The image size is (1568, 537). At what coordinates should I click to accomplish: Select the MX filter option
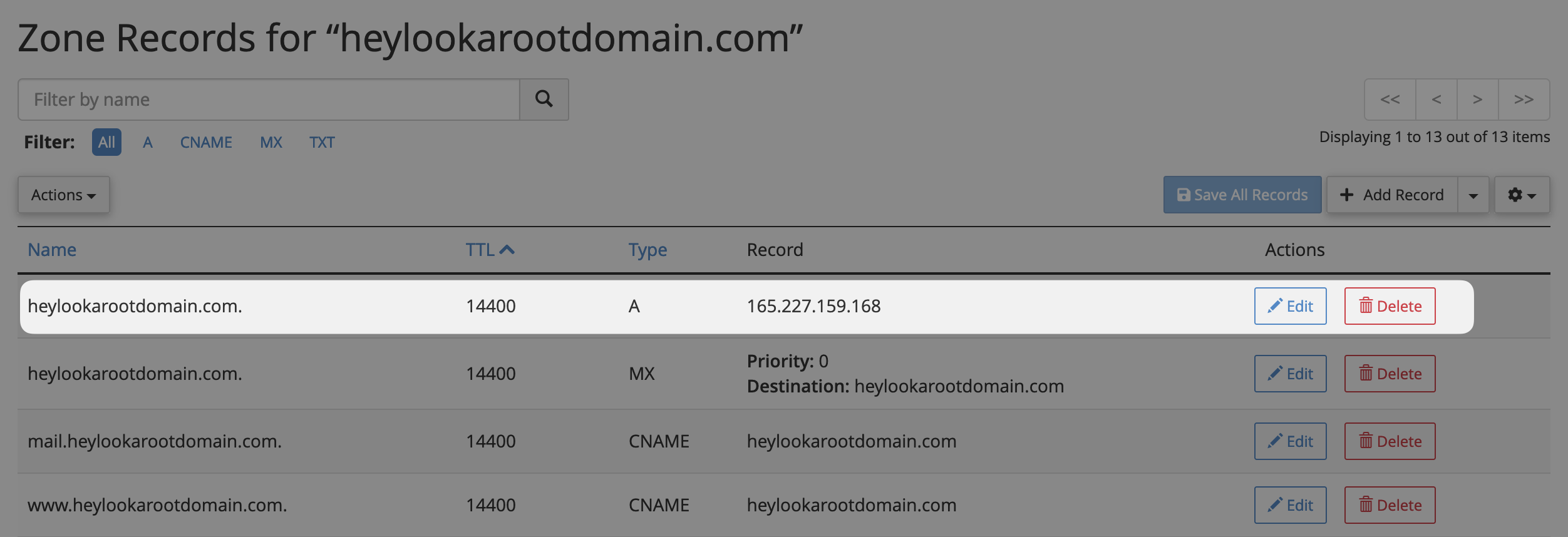271,143
